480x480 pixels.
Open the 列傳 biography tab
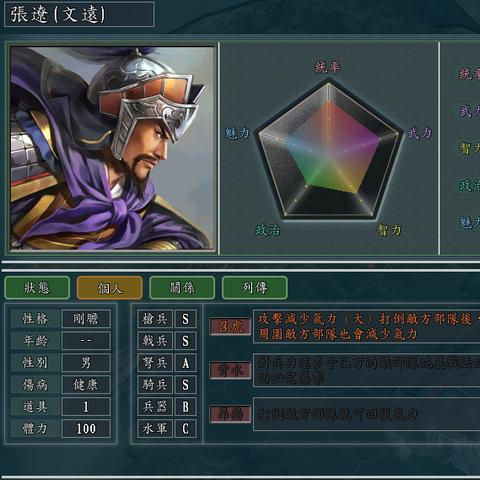(x=255, y=288)
